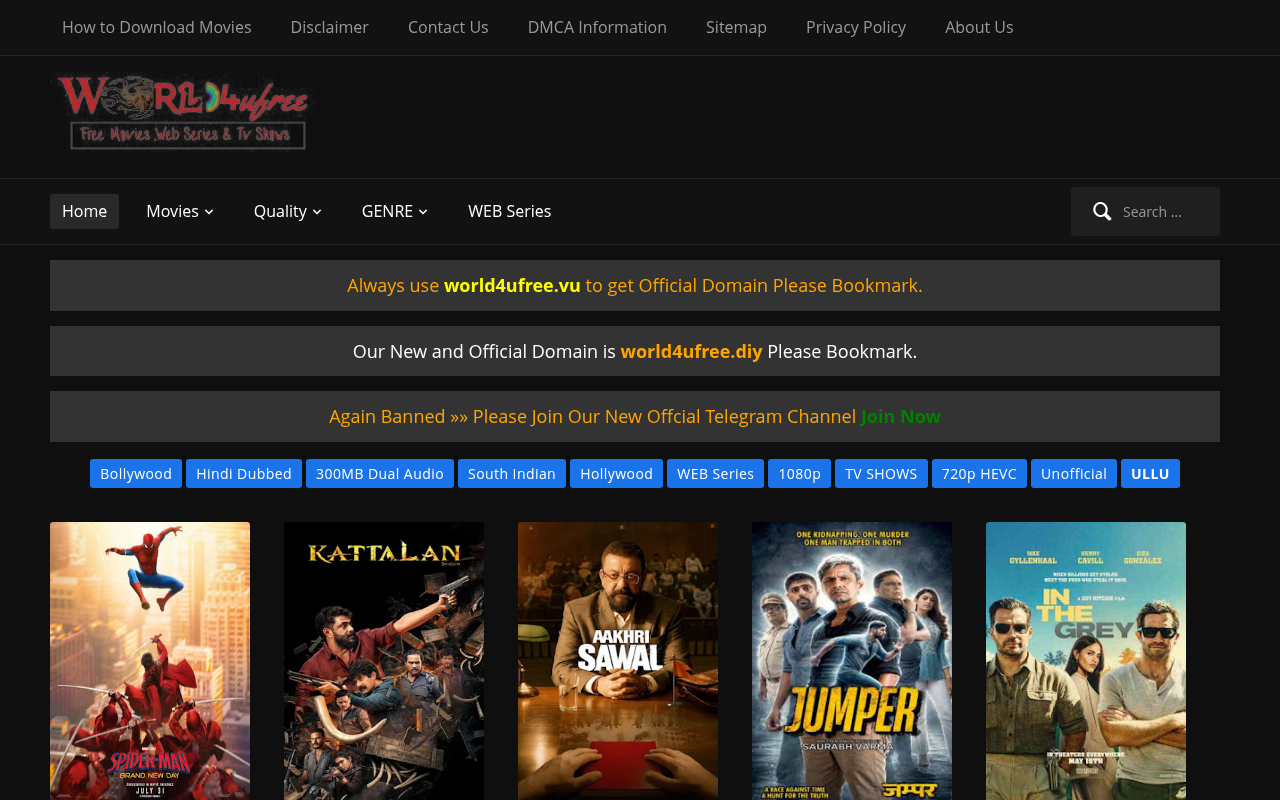Open the Aakhri Sawal movie poster
This screenshot has height=800, width=1280.
tap(618, 661)
